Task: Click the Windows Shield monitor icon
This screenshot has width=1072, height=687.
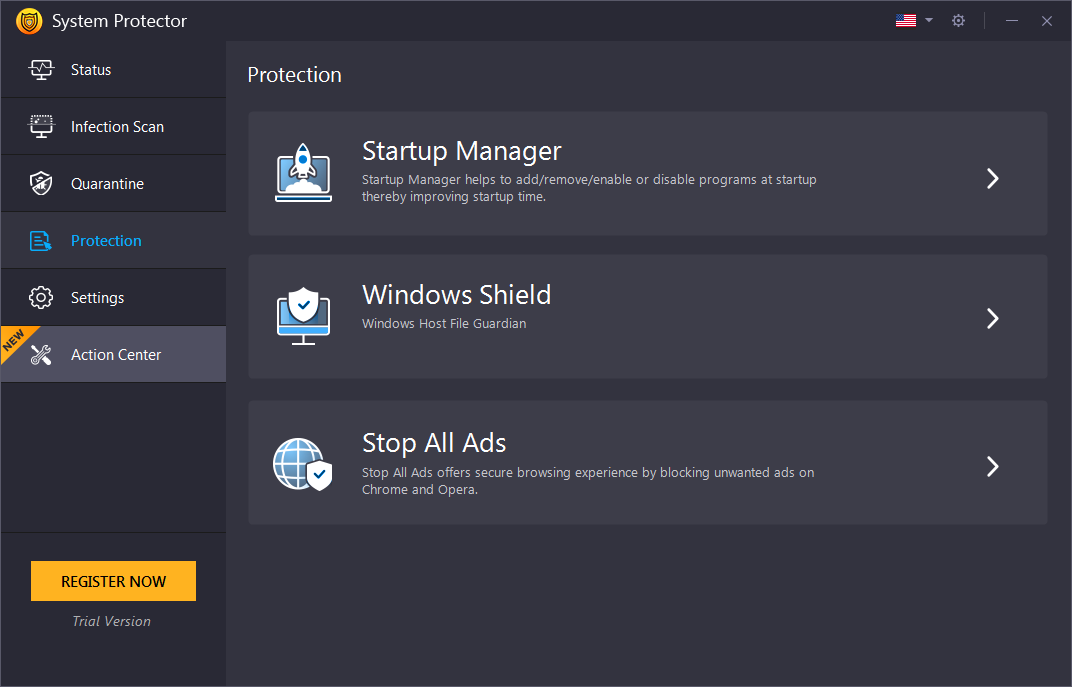Action: point(302,315)
